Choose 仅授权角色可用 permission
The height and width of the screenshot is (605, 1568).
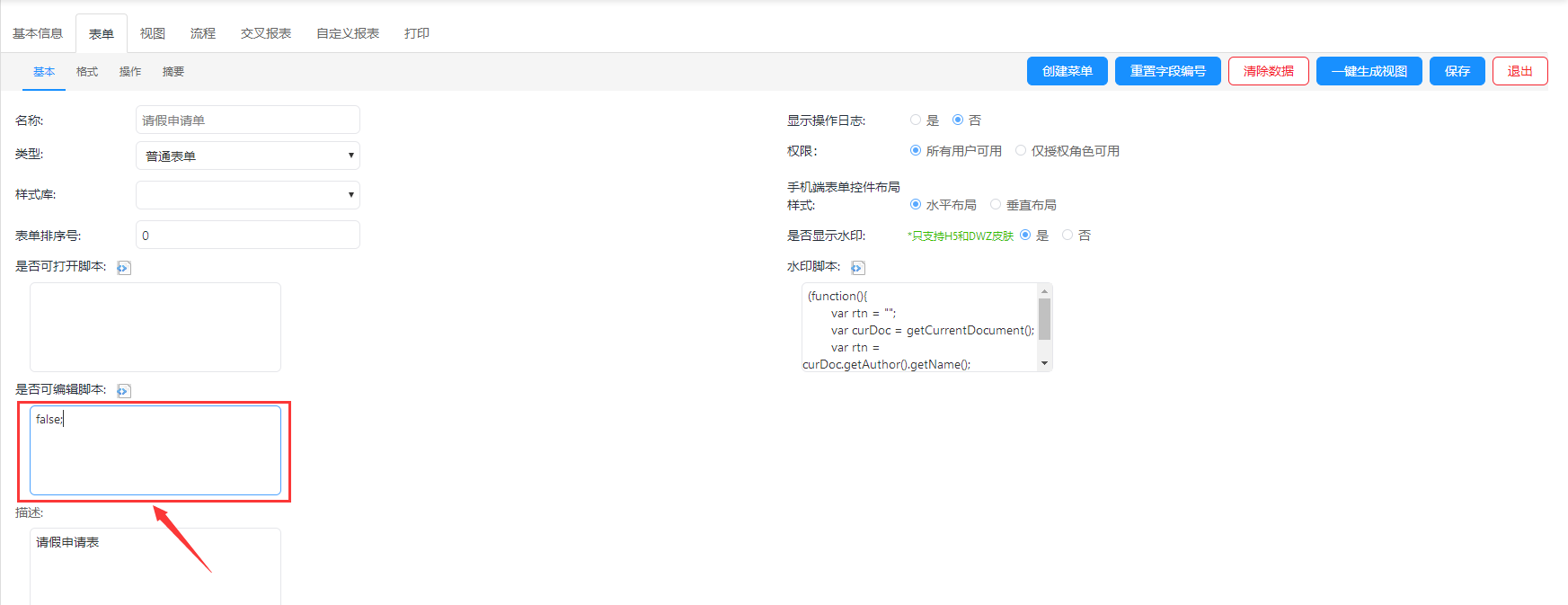[1021, 150]
